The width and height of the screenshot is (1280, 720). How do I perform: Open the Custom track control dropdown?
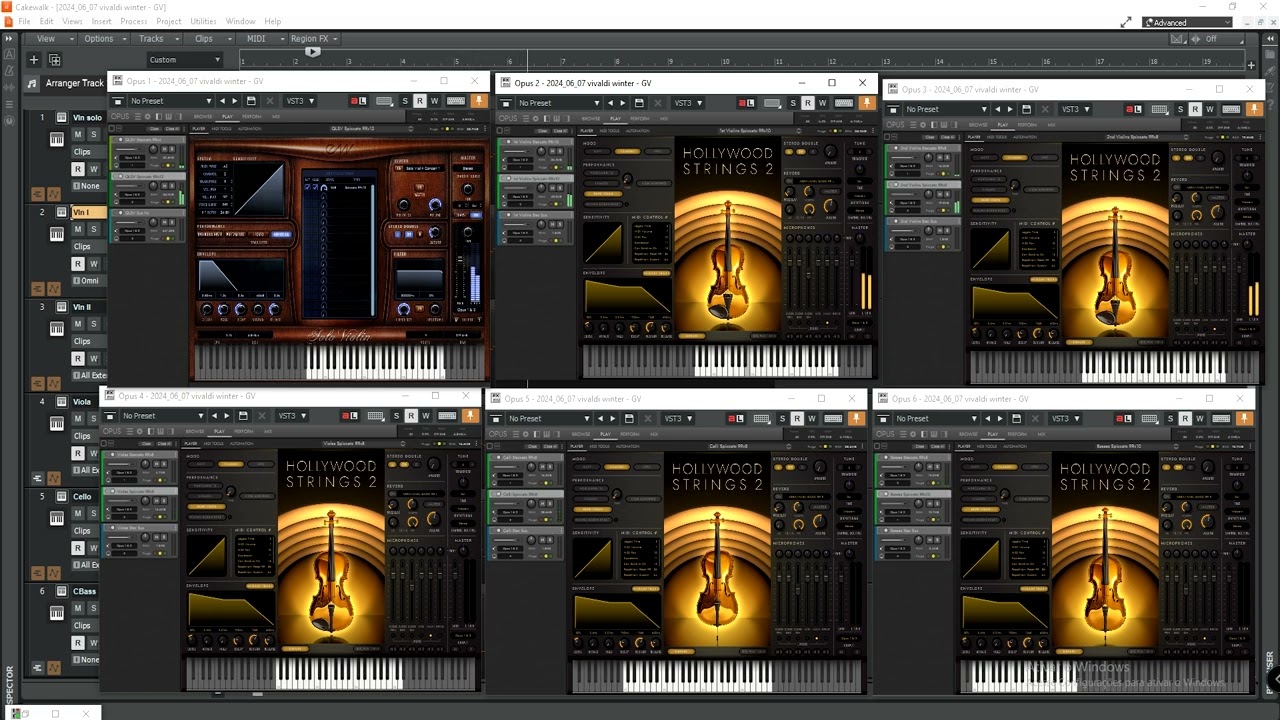[x=185, y=60]
